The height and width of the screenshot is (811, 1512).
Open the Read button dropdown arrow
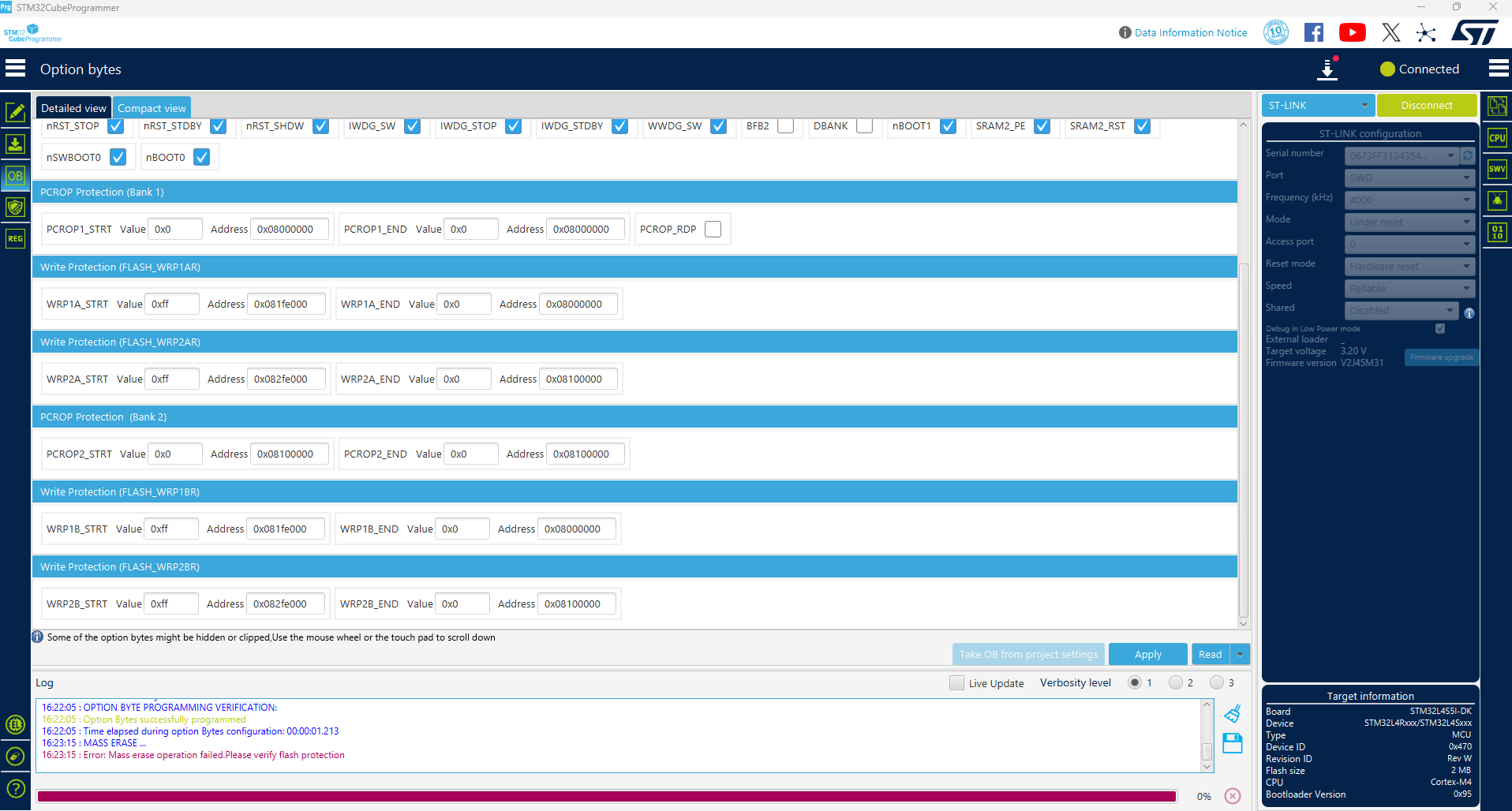pyautogui.click(x=1241, y=654)
